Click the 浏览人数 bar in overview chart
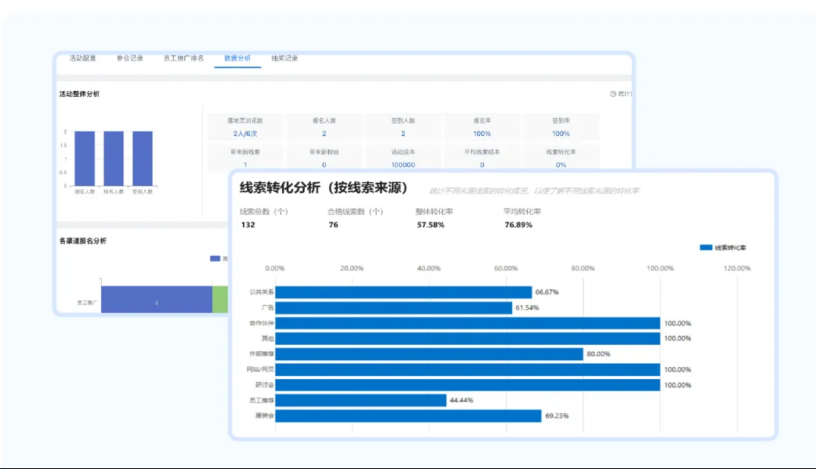 (x=85, y=158)
